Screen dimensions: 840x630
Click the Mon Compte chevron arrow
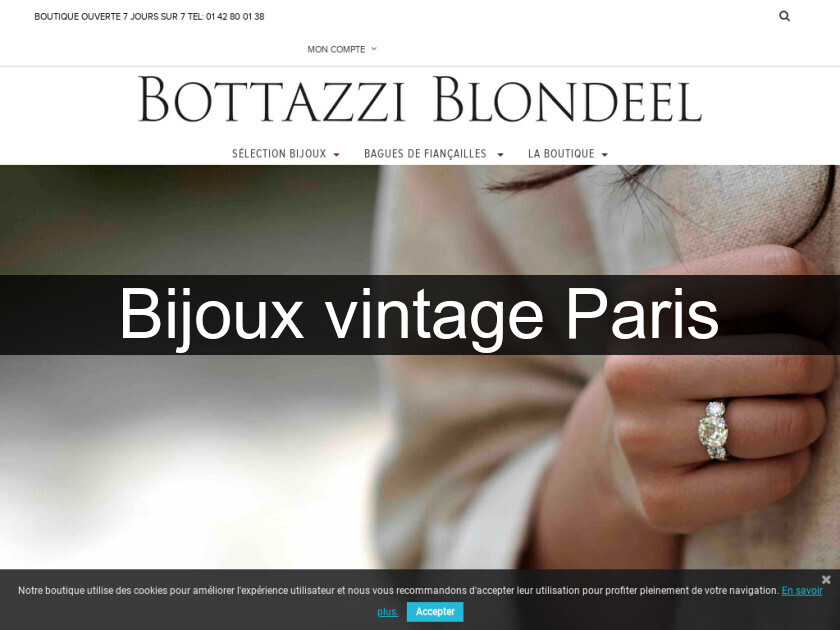pyautogui.click(x=374, y=49)
